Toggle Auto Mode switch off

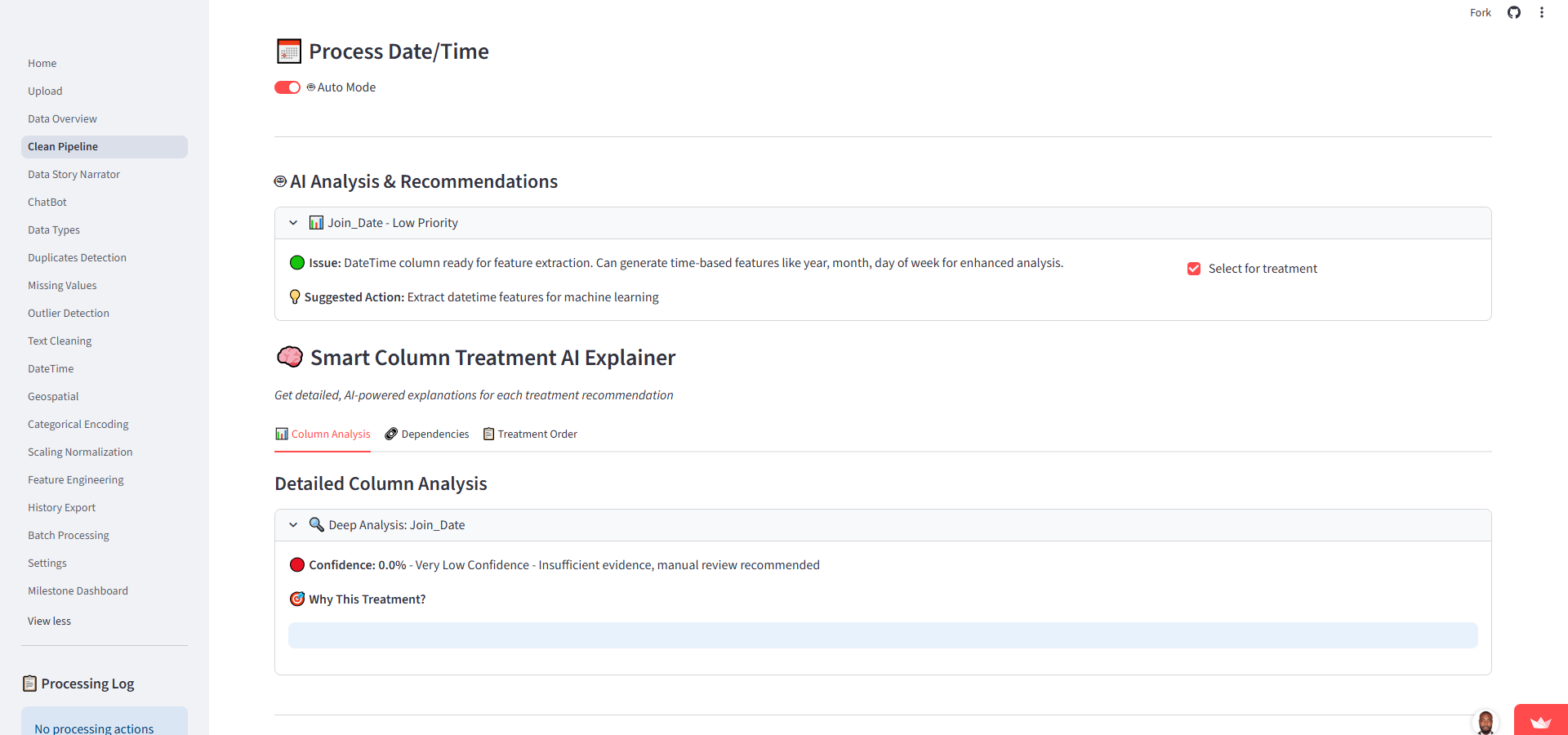(287, 87)
